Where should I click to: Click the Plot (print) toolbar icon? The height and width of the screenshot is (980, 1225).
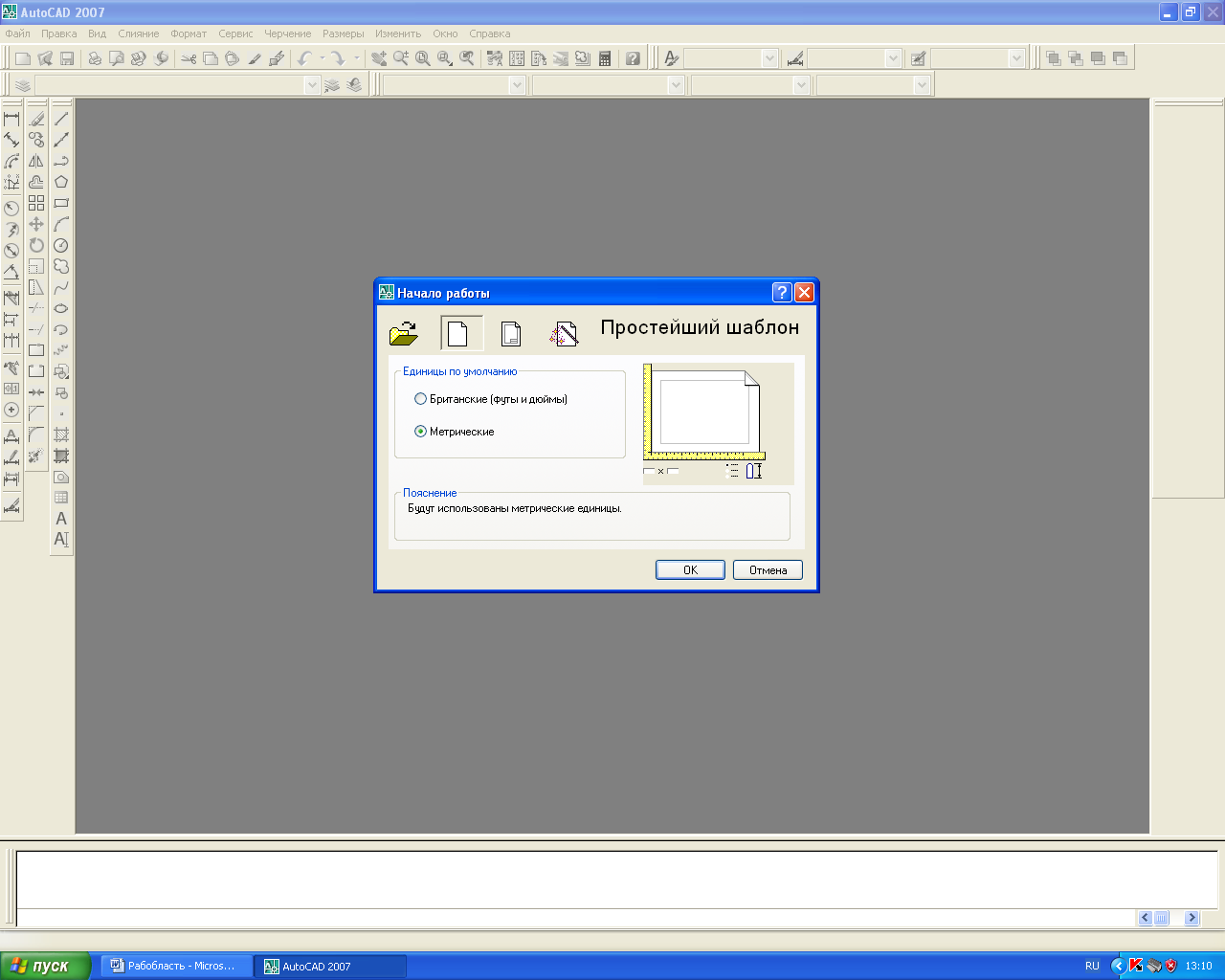point(95,58)
